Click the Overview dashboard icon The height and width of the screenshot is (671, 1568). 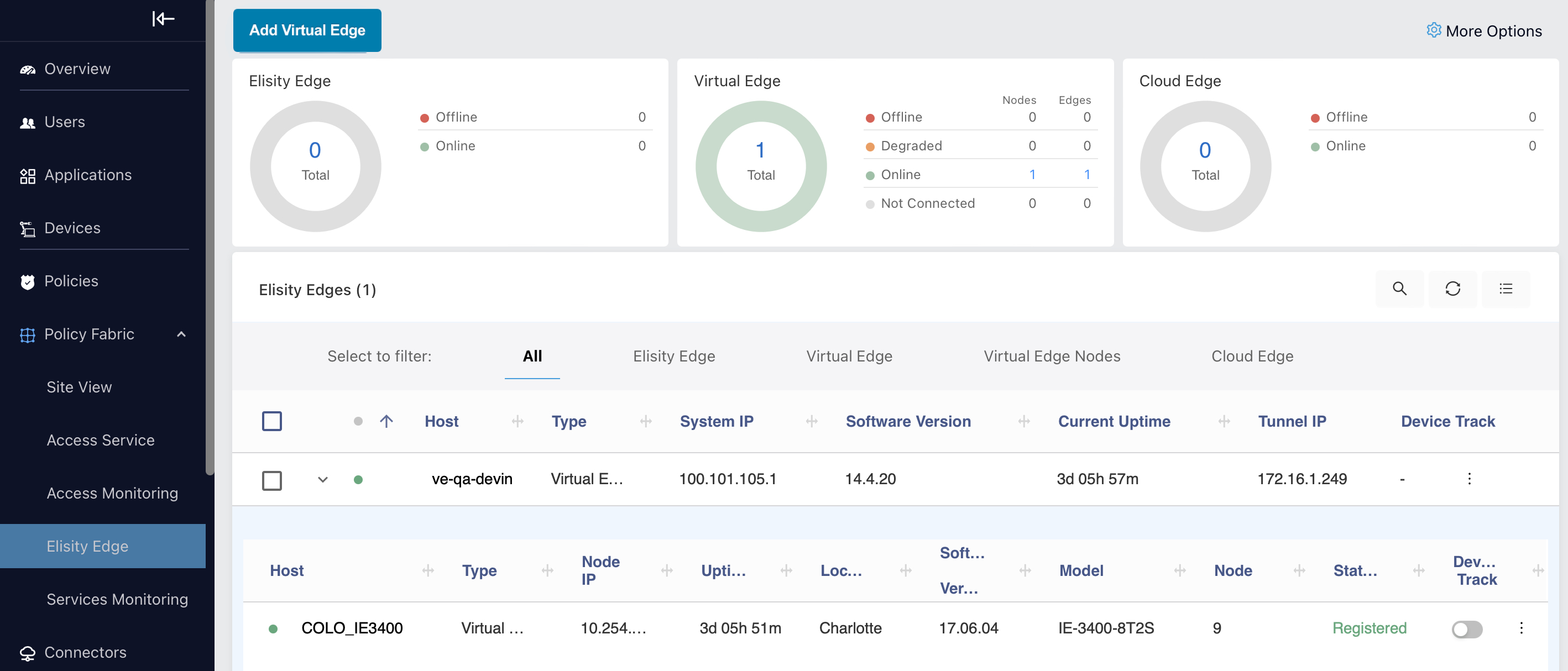tap(28, 69)
